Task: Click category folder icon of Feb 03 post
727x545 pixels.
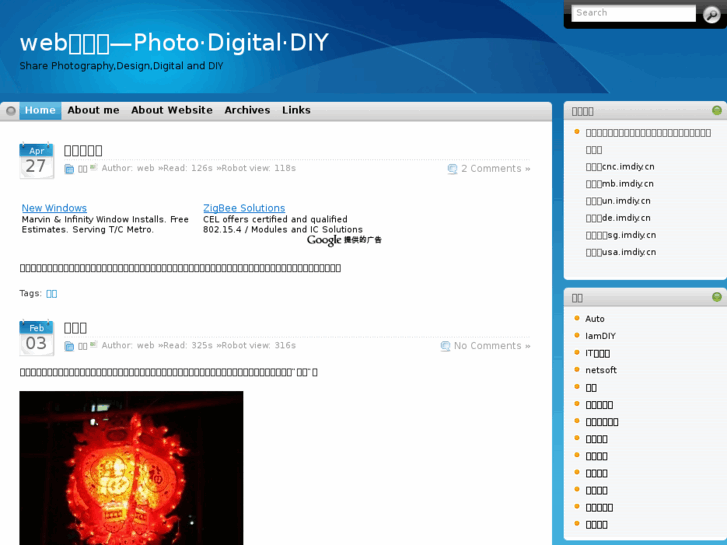Action: tap(69, 346)
